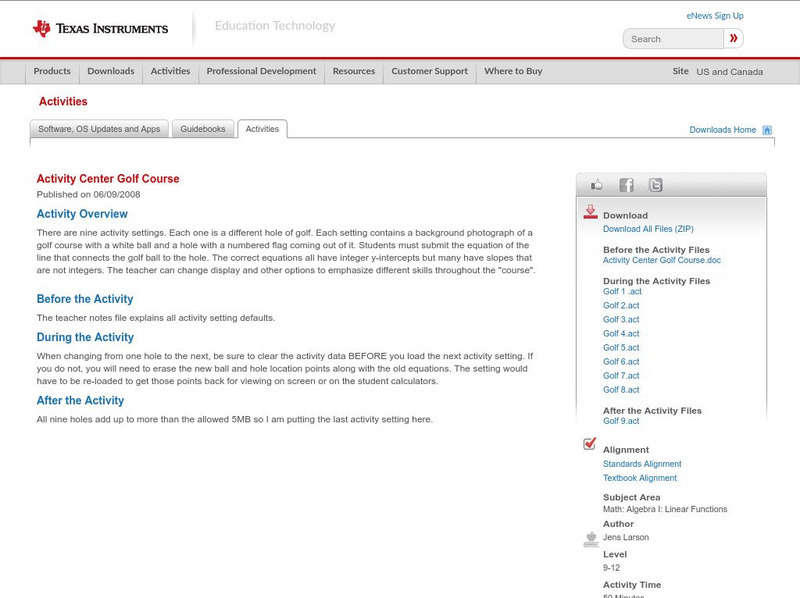Download the Golf 2.act file
Image resolution: width=800 pixels, height=598 pixels.
(x=621, y=306)
